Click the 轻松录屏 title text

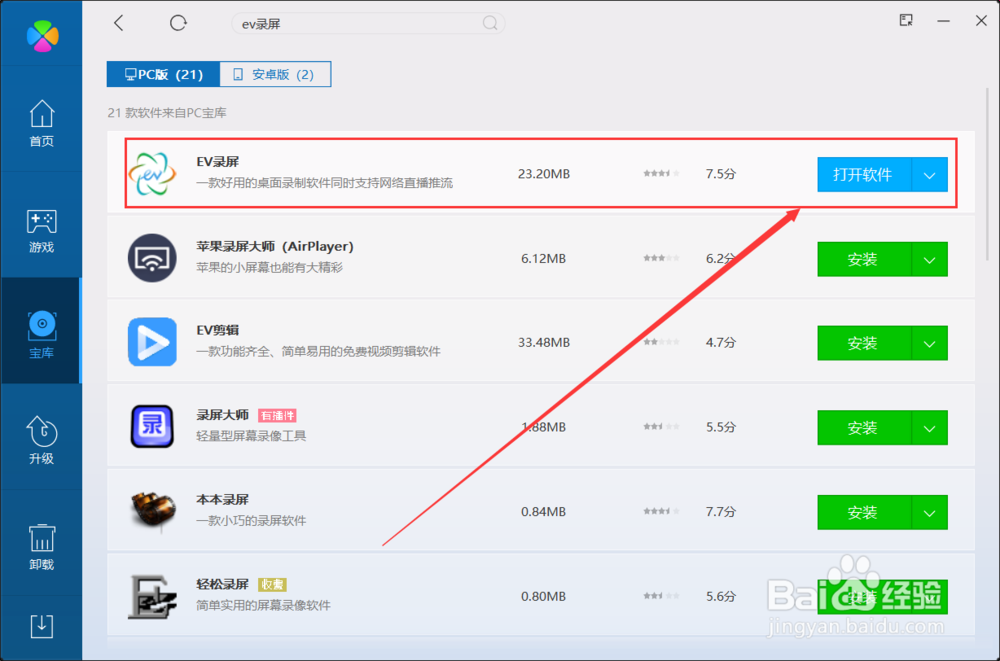tap(223, 584)
